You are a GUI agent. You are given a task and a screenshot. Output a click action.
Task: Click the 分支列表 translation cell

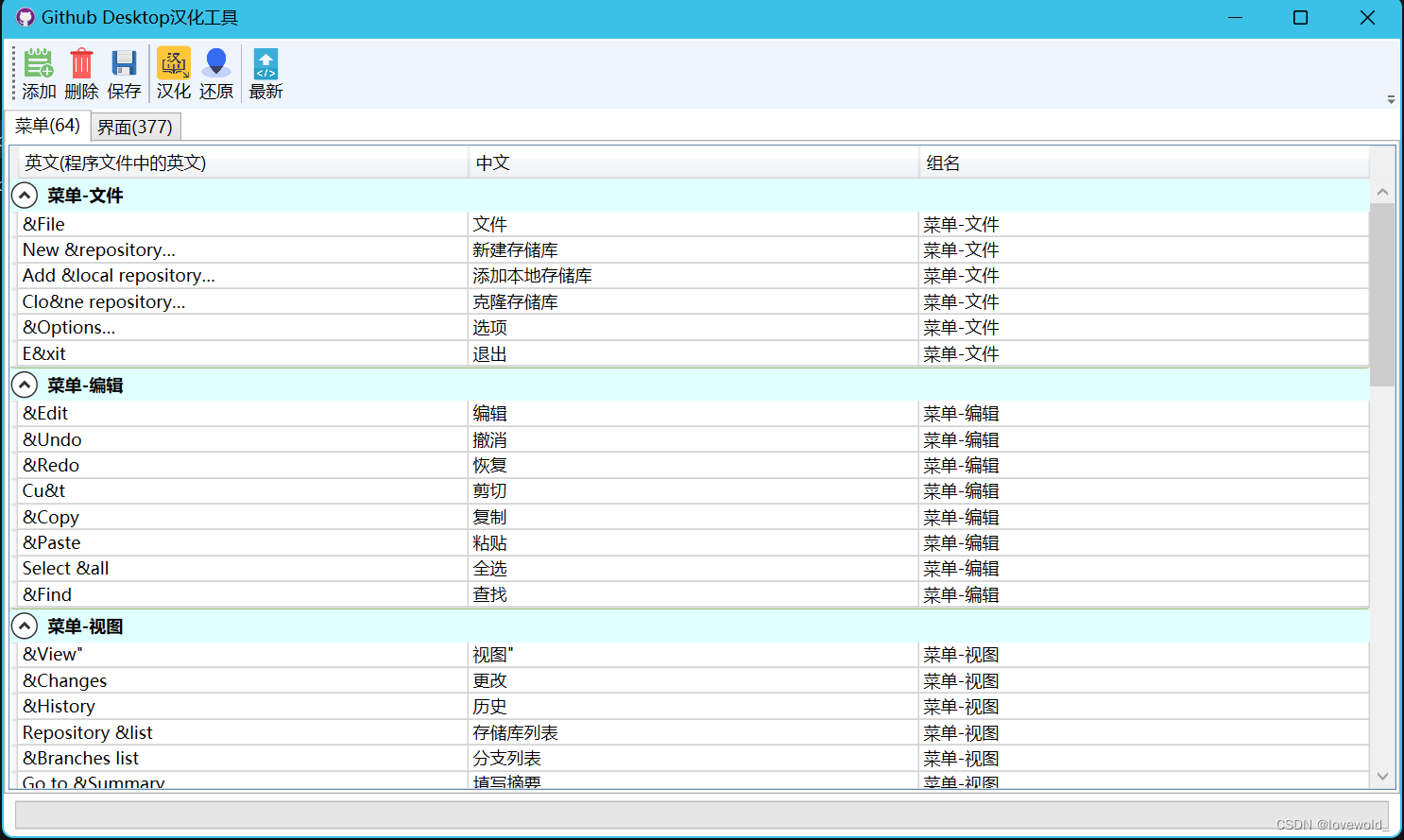pyautogui.click(x=693, y=758)
